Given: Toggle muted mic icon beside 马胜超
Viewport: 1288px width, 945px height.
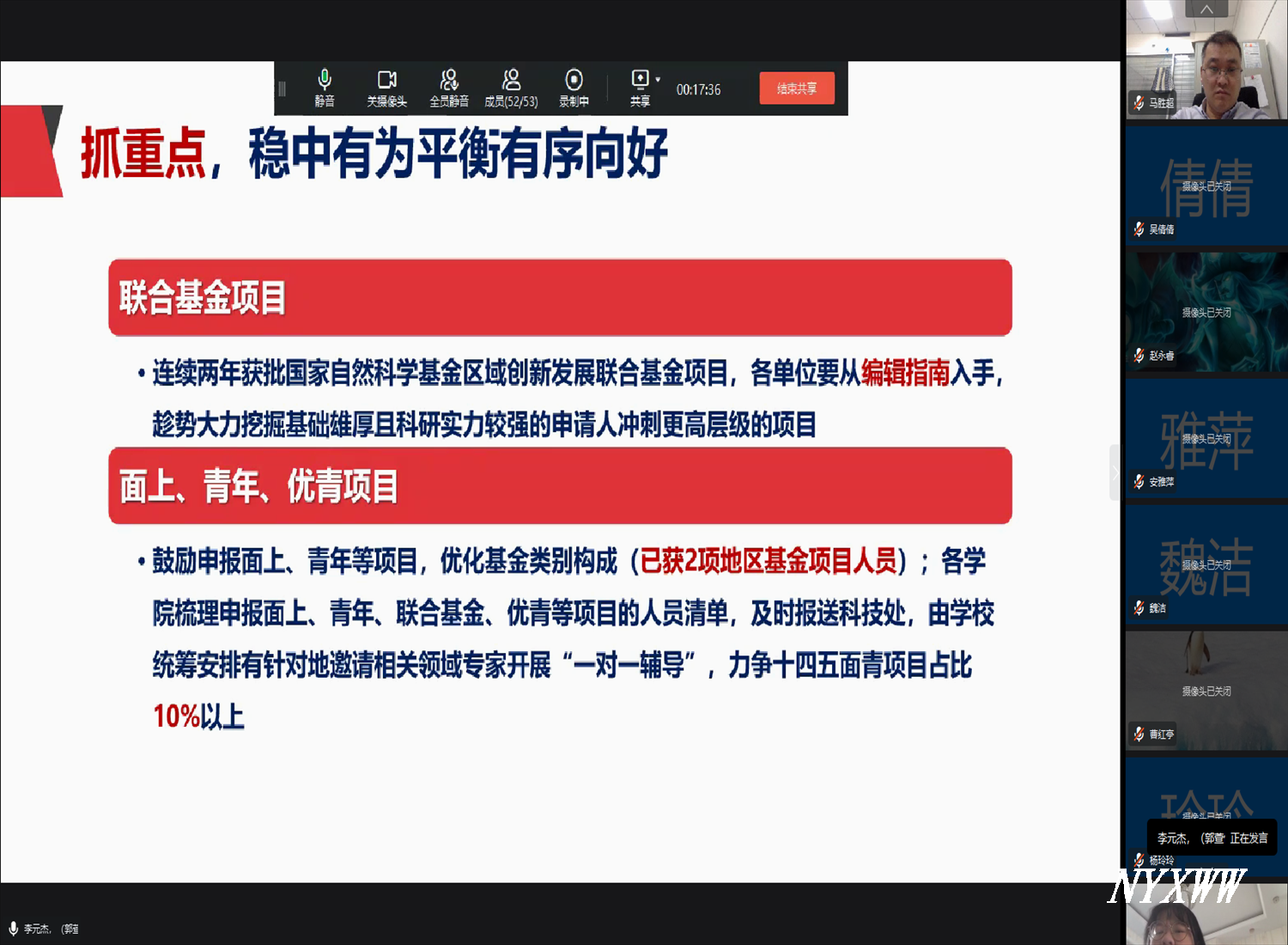Looking at the screenshot, I should (x=1139, y=103).
